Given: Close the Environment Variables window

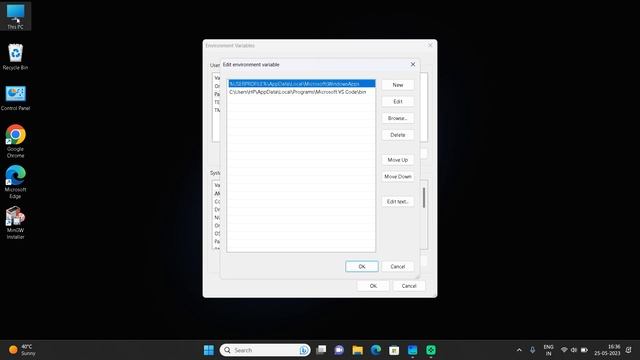Looking at the screenshot, I should click(x=430, y=45).
